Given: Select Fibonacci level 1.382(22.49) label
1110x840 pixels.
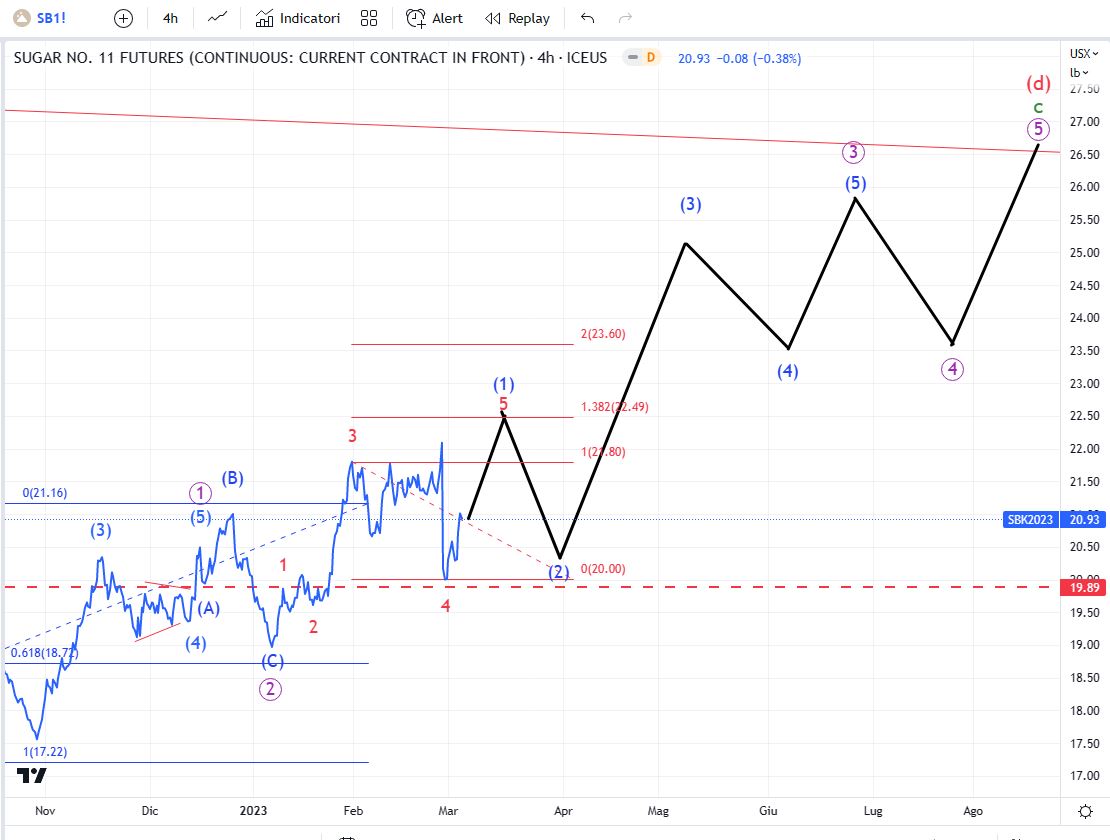Looking at the screenshot, I should click(x=614, y=407).
